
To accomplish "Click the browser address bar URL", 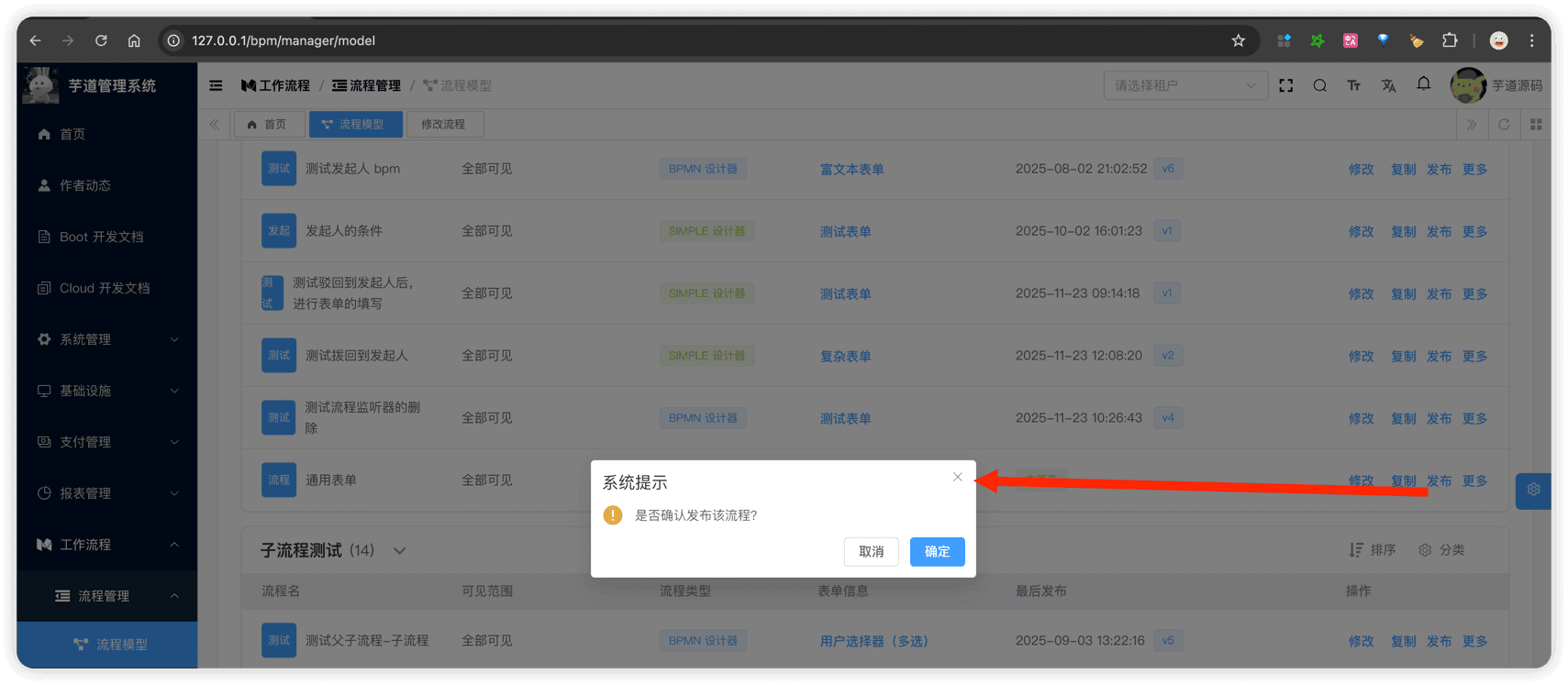I will 284,40.
